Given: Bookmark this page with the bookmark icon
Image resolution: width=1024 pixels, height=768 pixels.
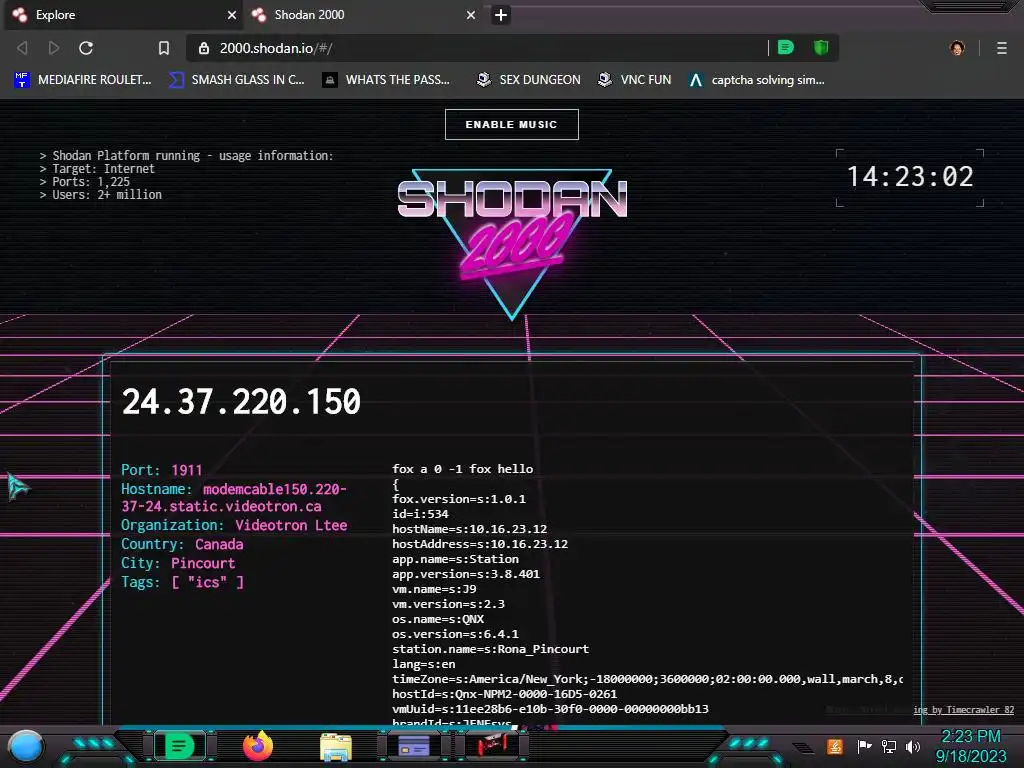Looking at the screenshot, I should click(164, 48).
